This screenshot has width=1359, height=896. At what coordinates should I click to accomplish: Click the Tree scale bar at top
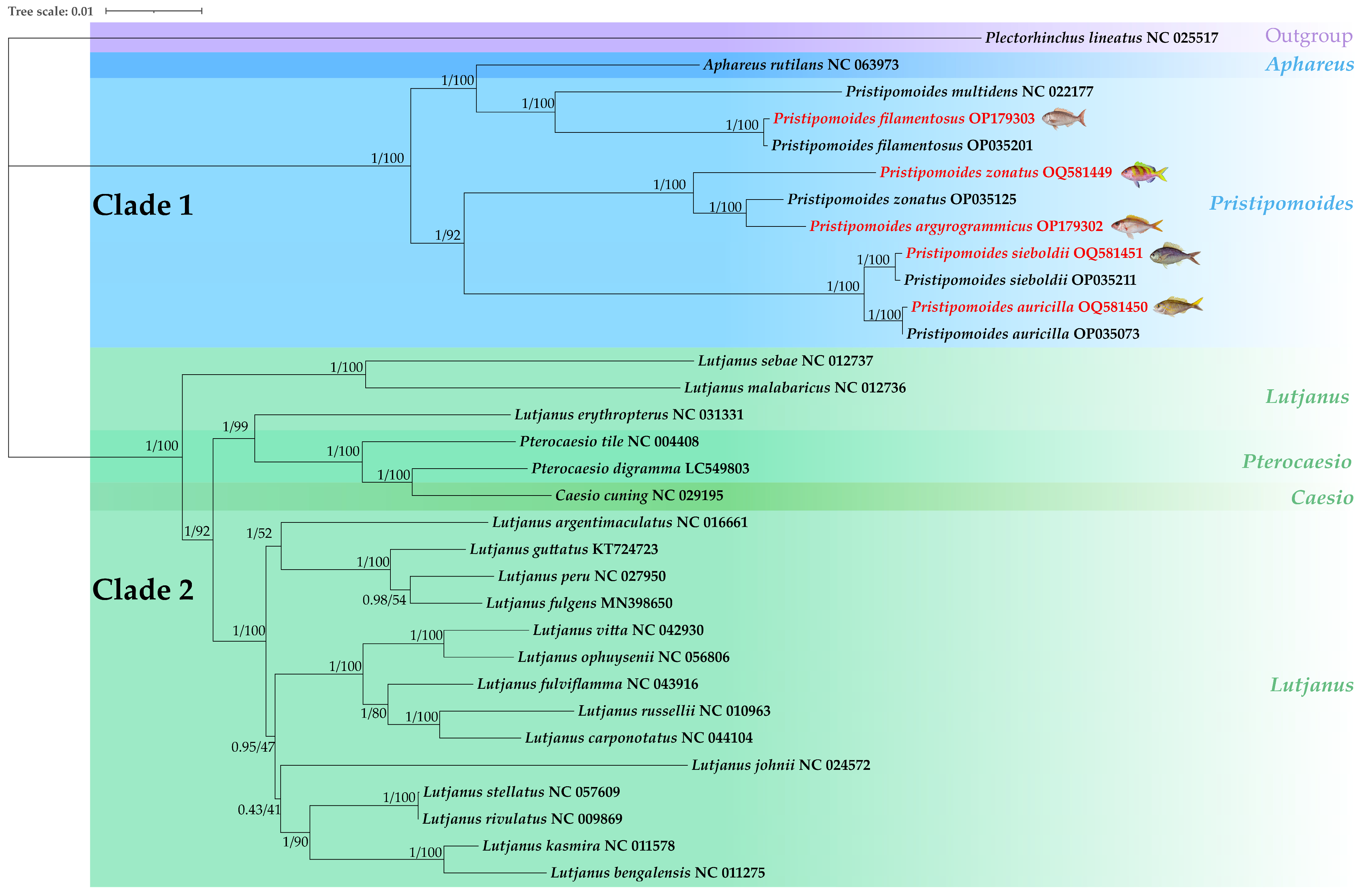[x=154, y=11]
